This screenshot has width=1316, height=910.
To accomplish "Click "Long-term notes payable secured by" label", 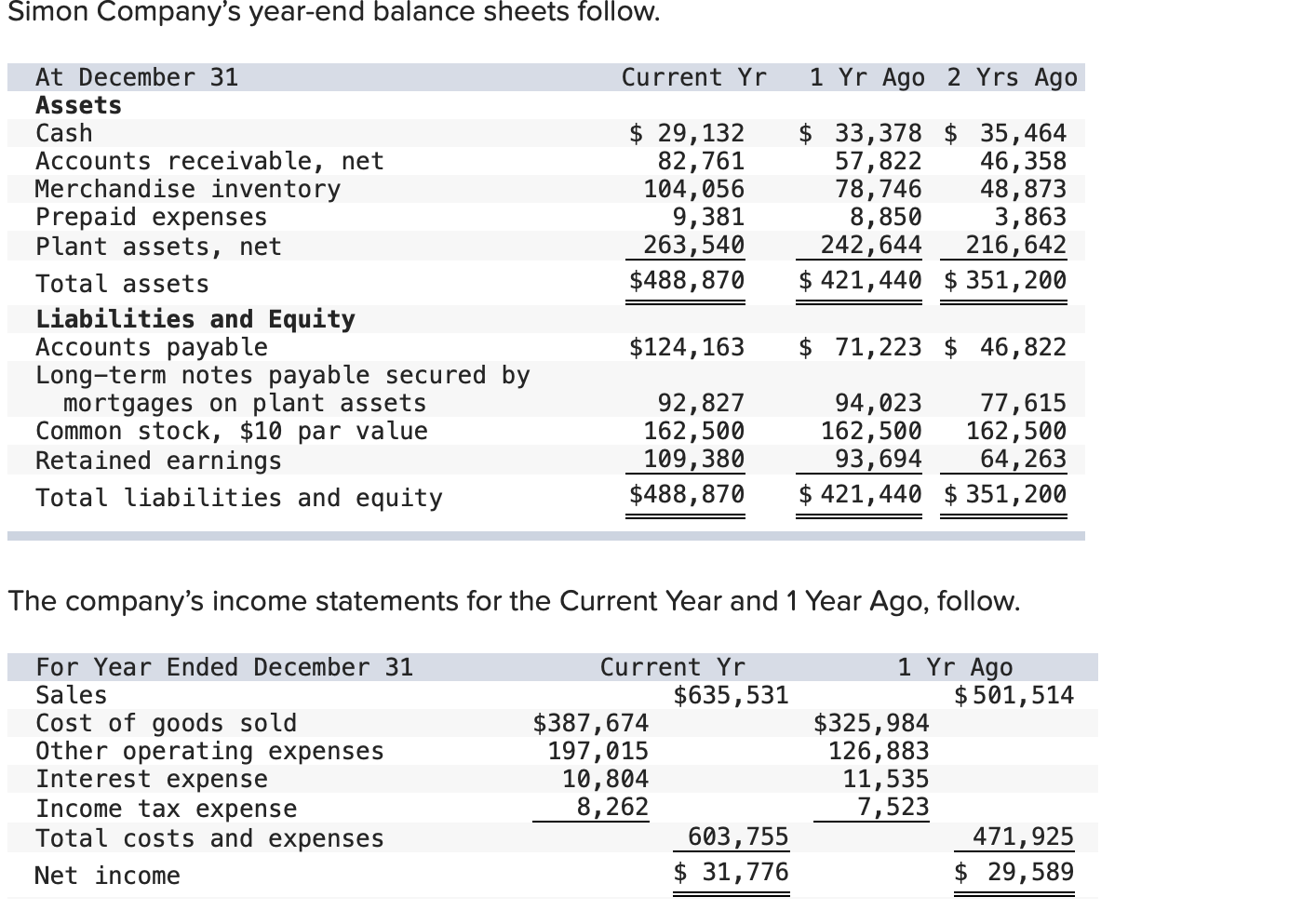I will click(x=283, y=375).
